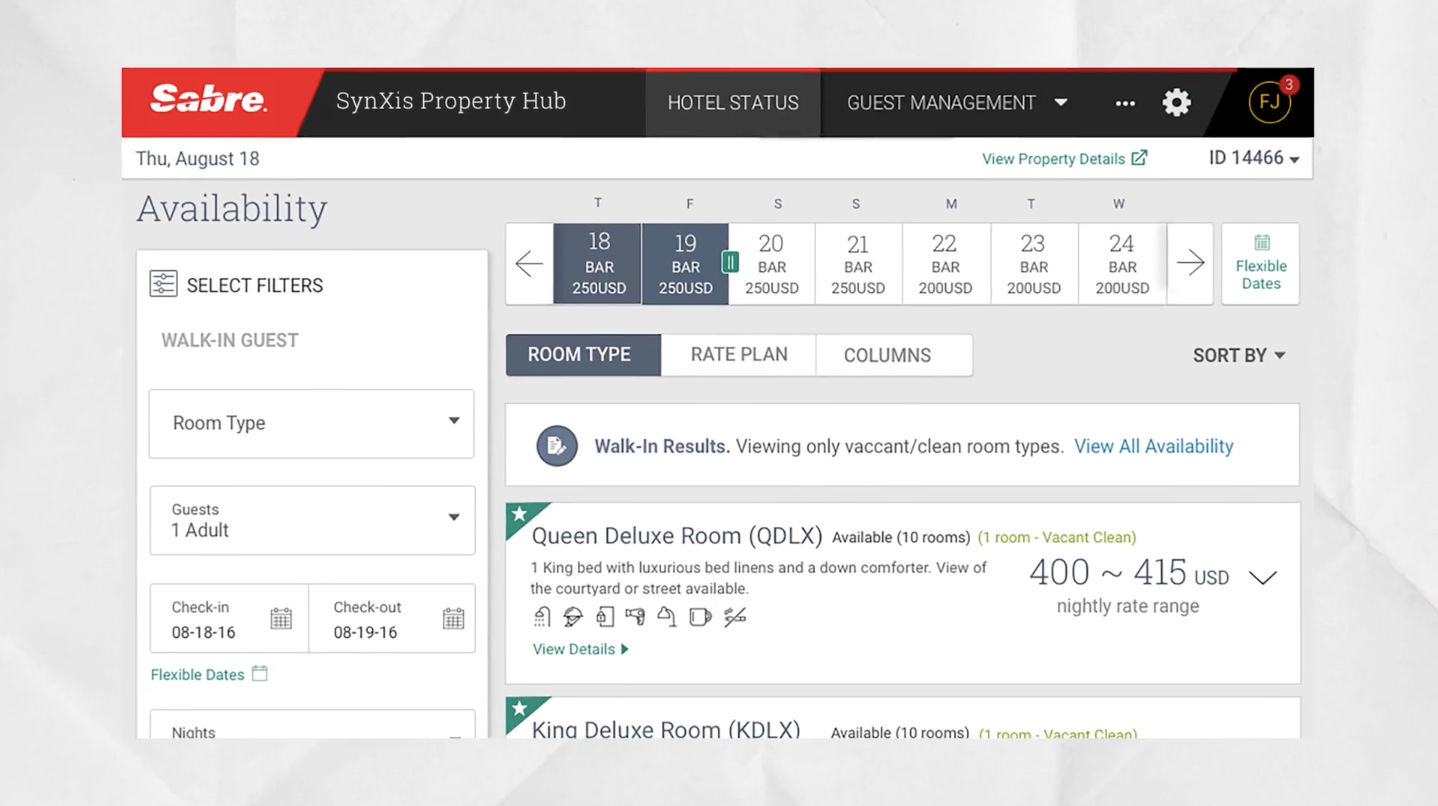Open the Nights dropdown
Screen dimensions: 1438x806
(312, 725)
